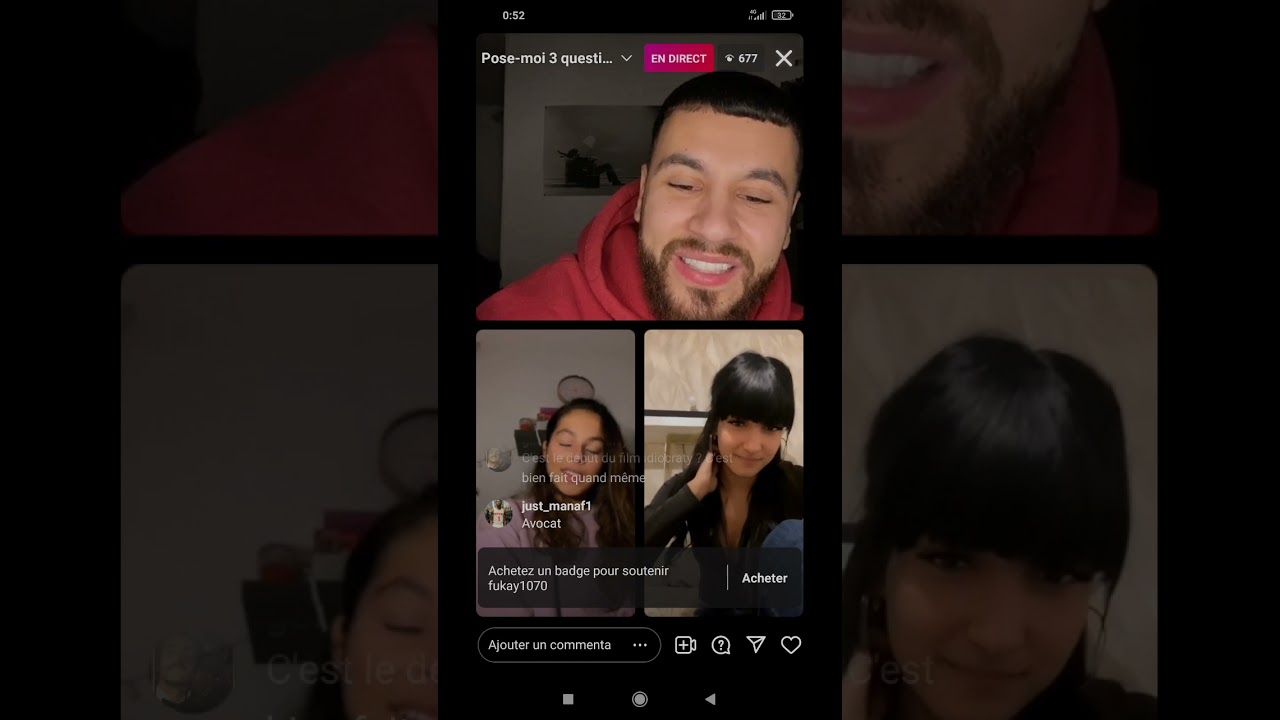Tap the "Achetez un badge pour soutenir" banner text
This screenshot has width=1280, height=720.
coord(579,578)
